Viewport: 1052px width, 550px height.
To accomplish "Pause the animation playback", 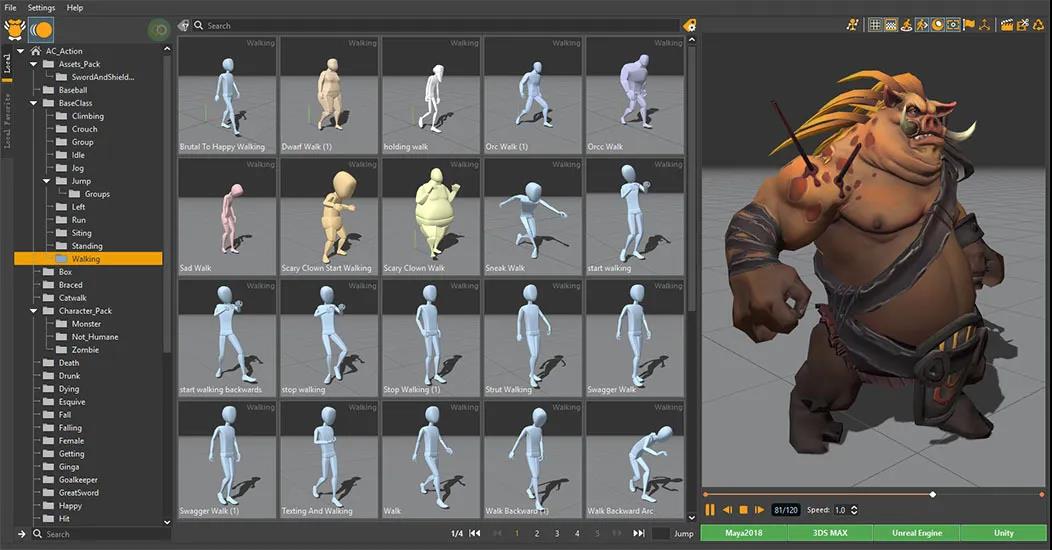I will coord(710,510).
